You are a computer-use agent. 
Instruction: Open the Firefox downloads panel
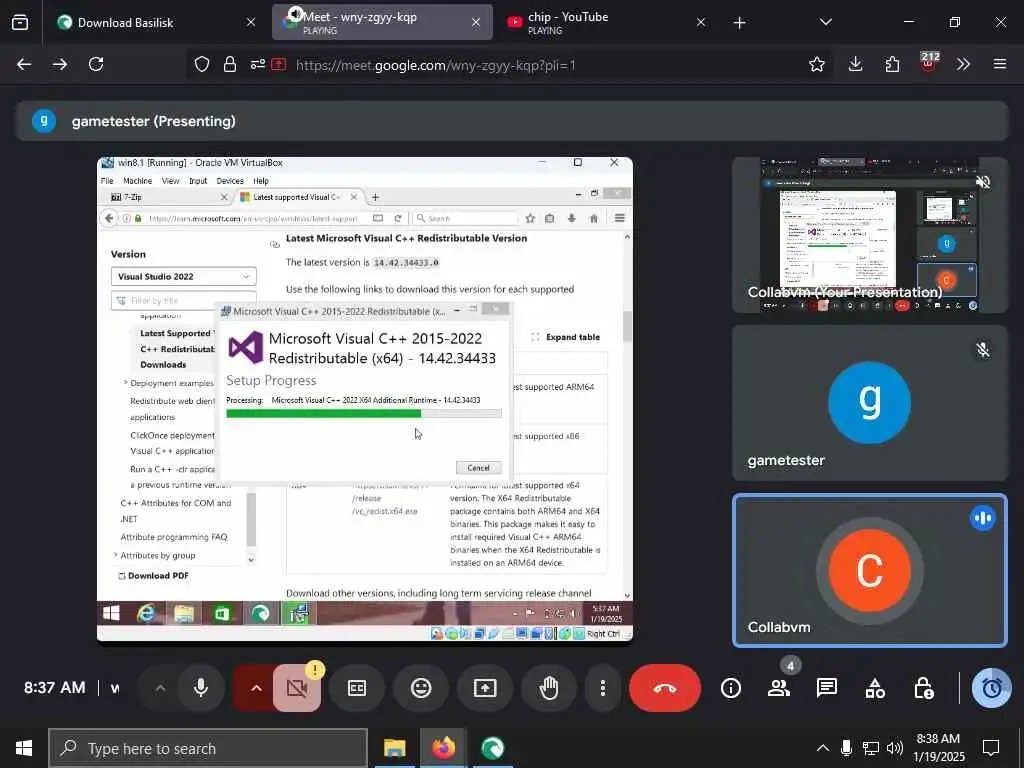(856, 64)
